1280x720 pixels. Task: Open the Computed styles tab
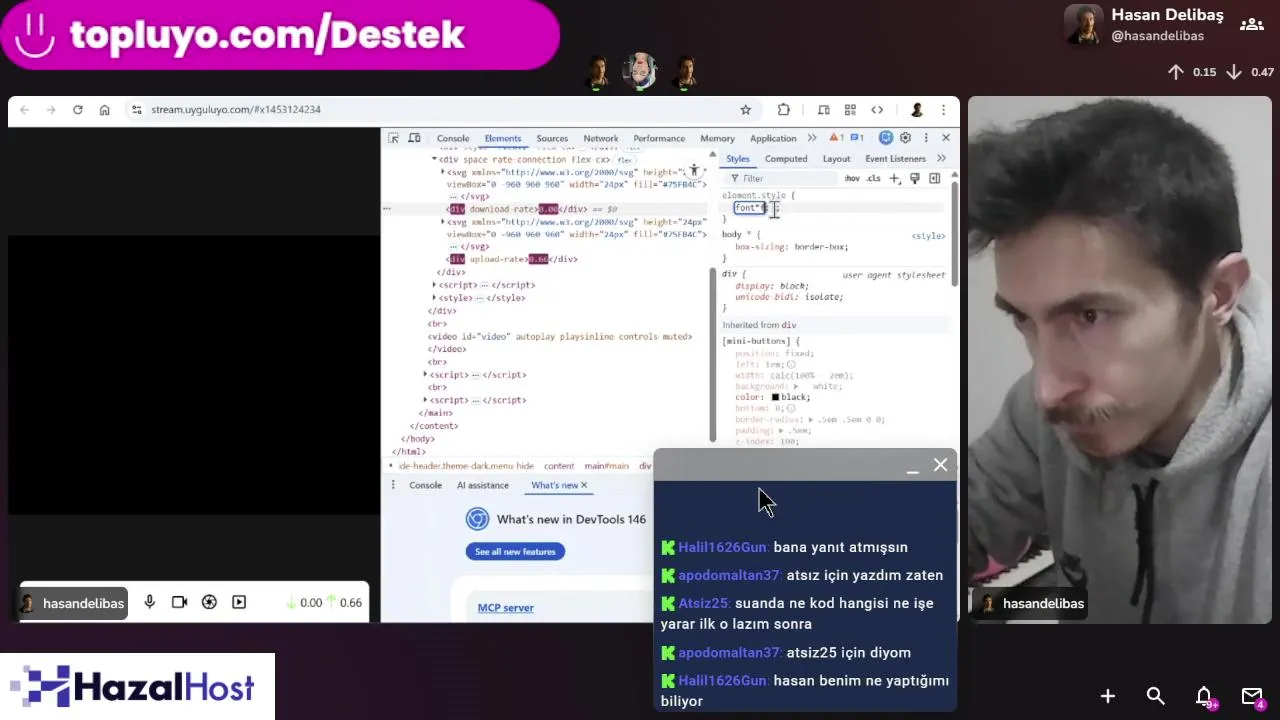click(x=786, y=158)
